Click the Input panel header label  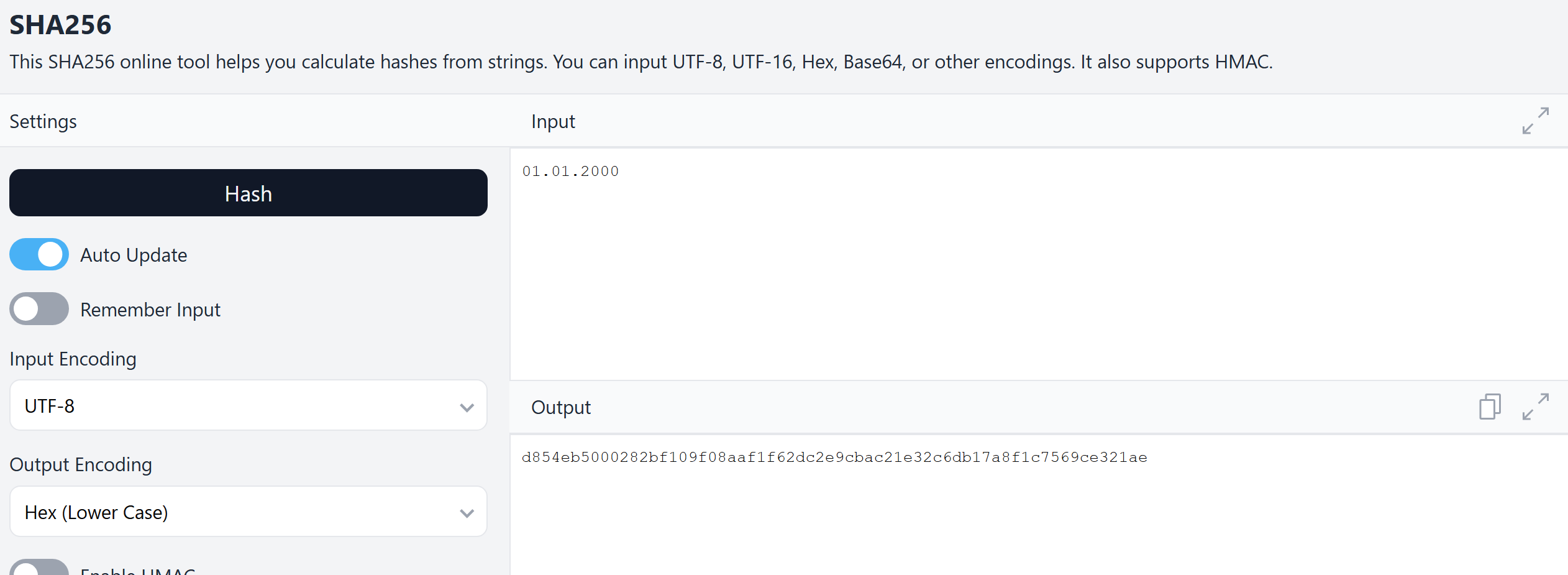(553, 122)
